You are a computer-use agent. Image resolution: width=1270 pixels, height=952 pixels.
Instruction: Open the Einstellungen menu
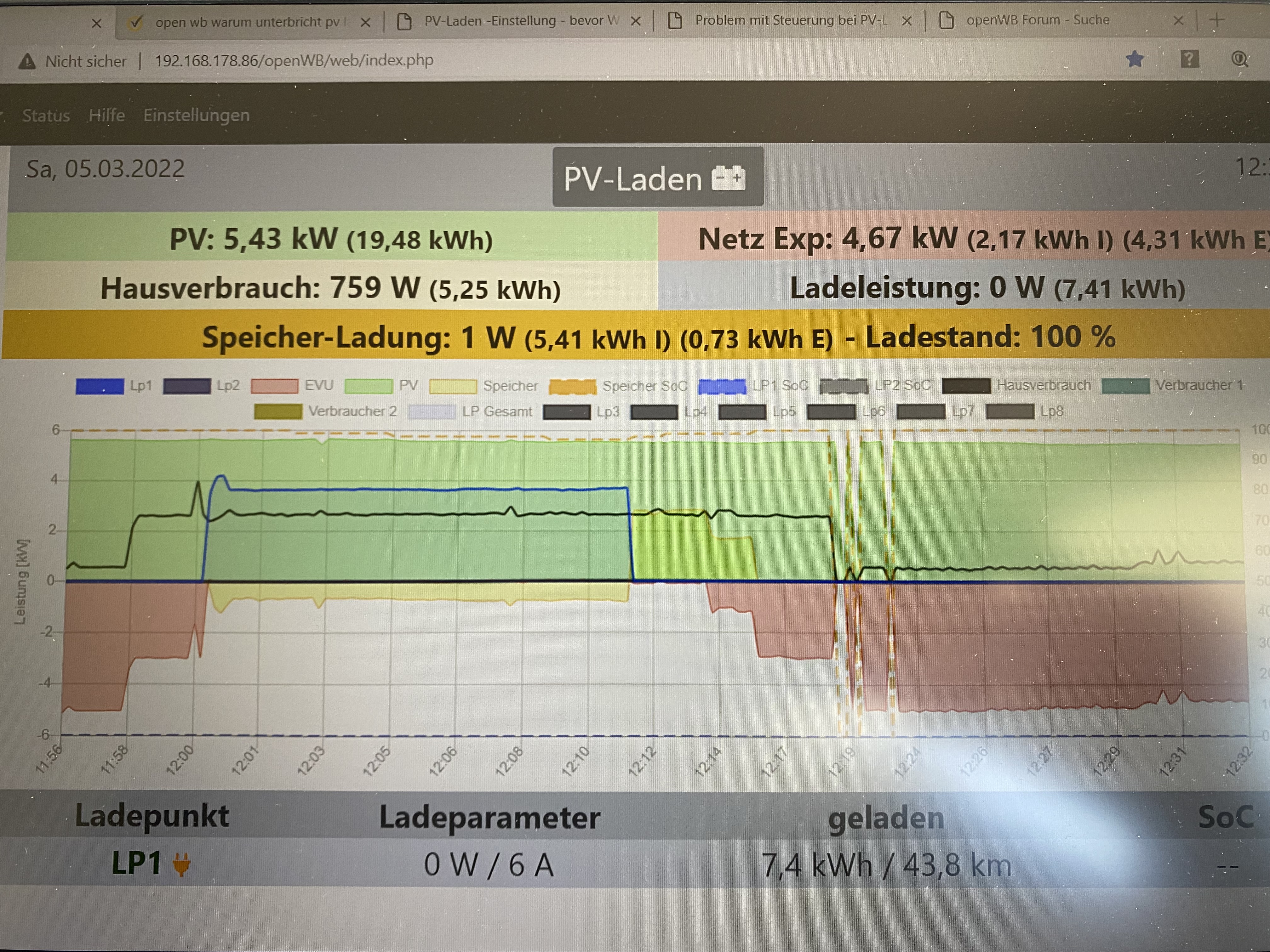click(x=196, y=115)
